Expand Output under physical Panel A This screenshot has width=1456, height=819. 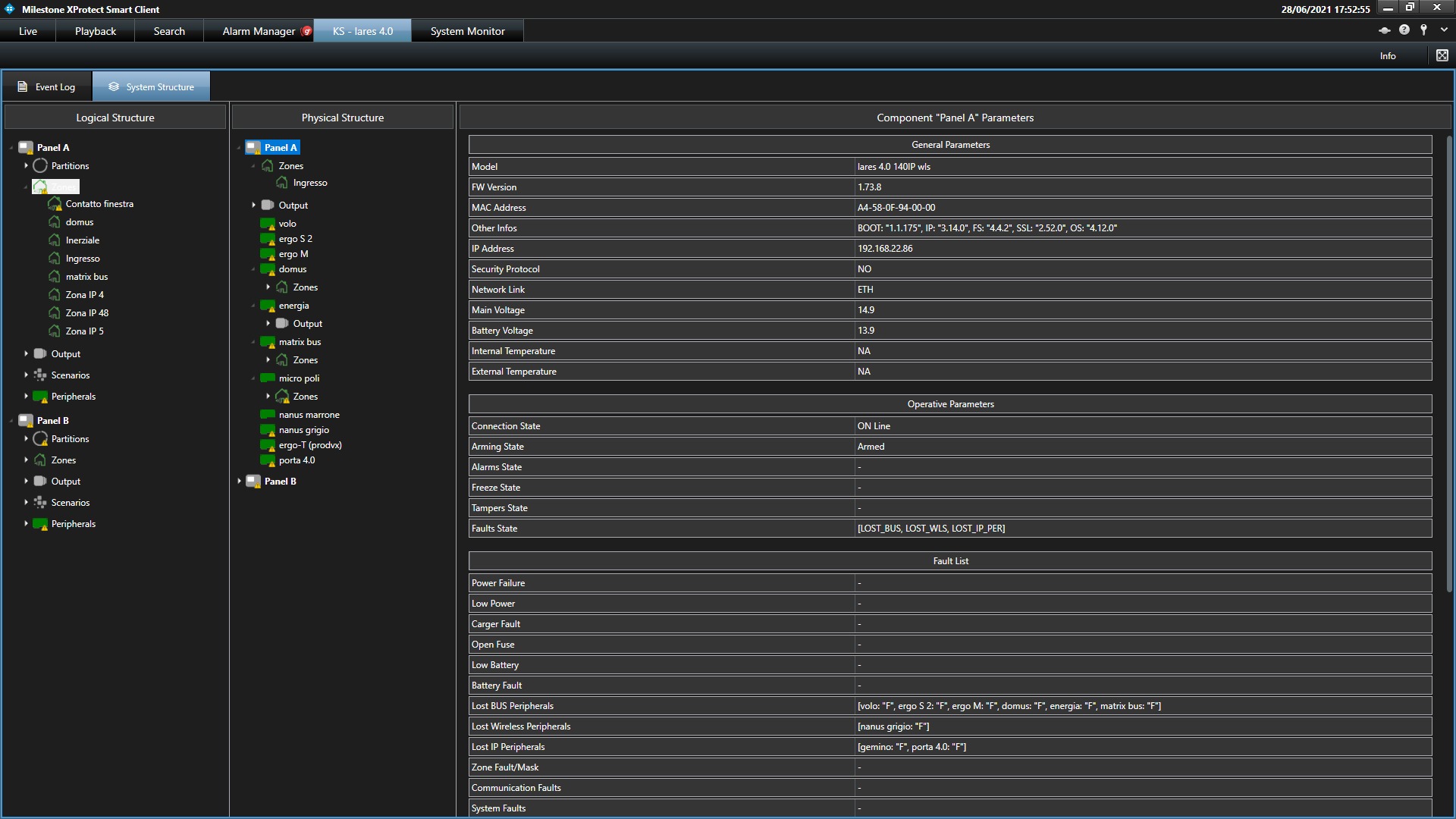click(253, 205)
